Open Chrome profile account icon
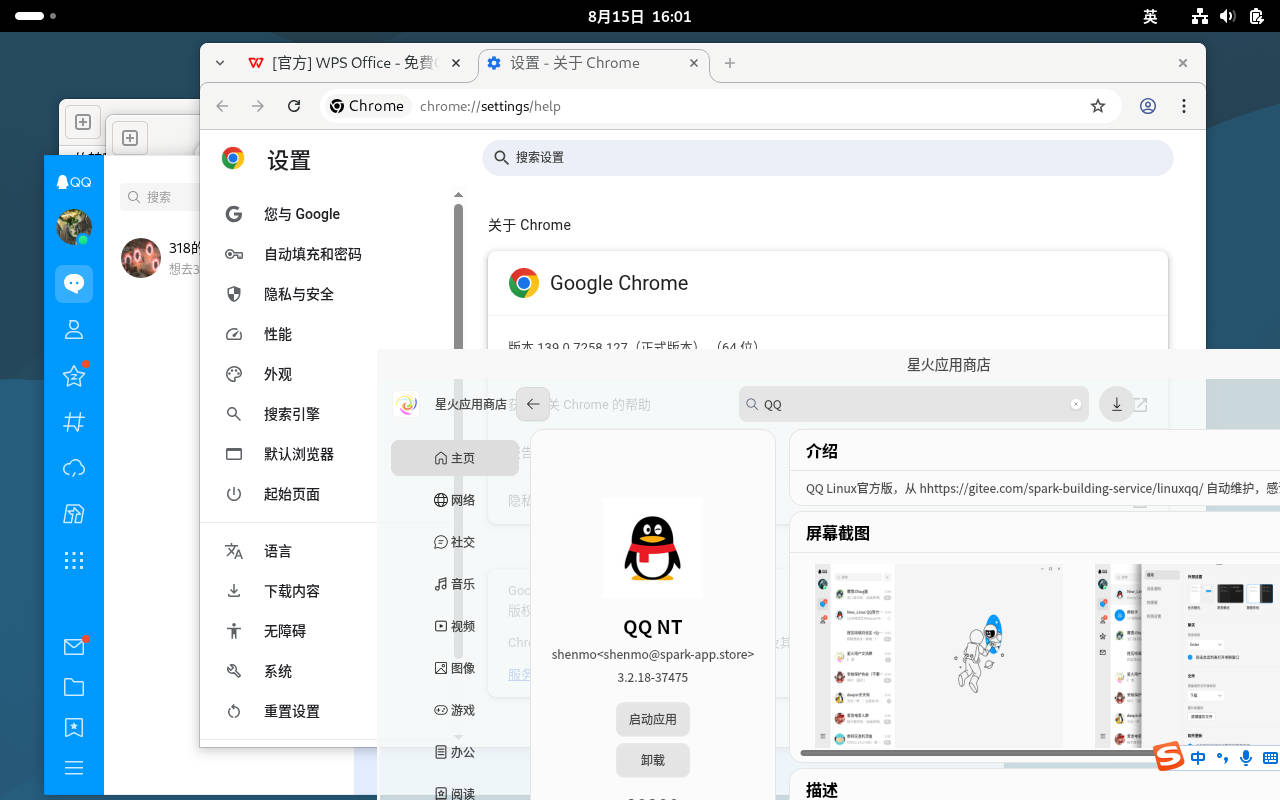 pyautogui.click(x=1148, y=106)
